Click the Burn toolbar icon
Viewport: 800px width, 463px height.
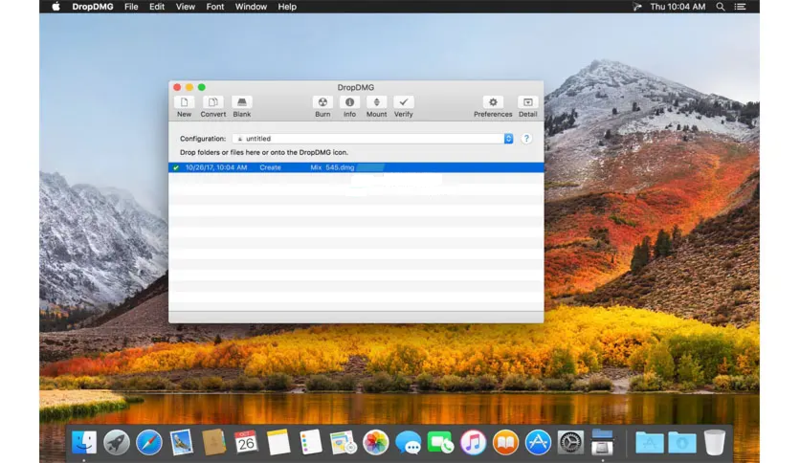(322, 102)
